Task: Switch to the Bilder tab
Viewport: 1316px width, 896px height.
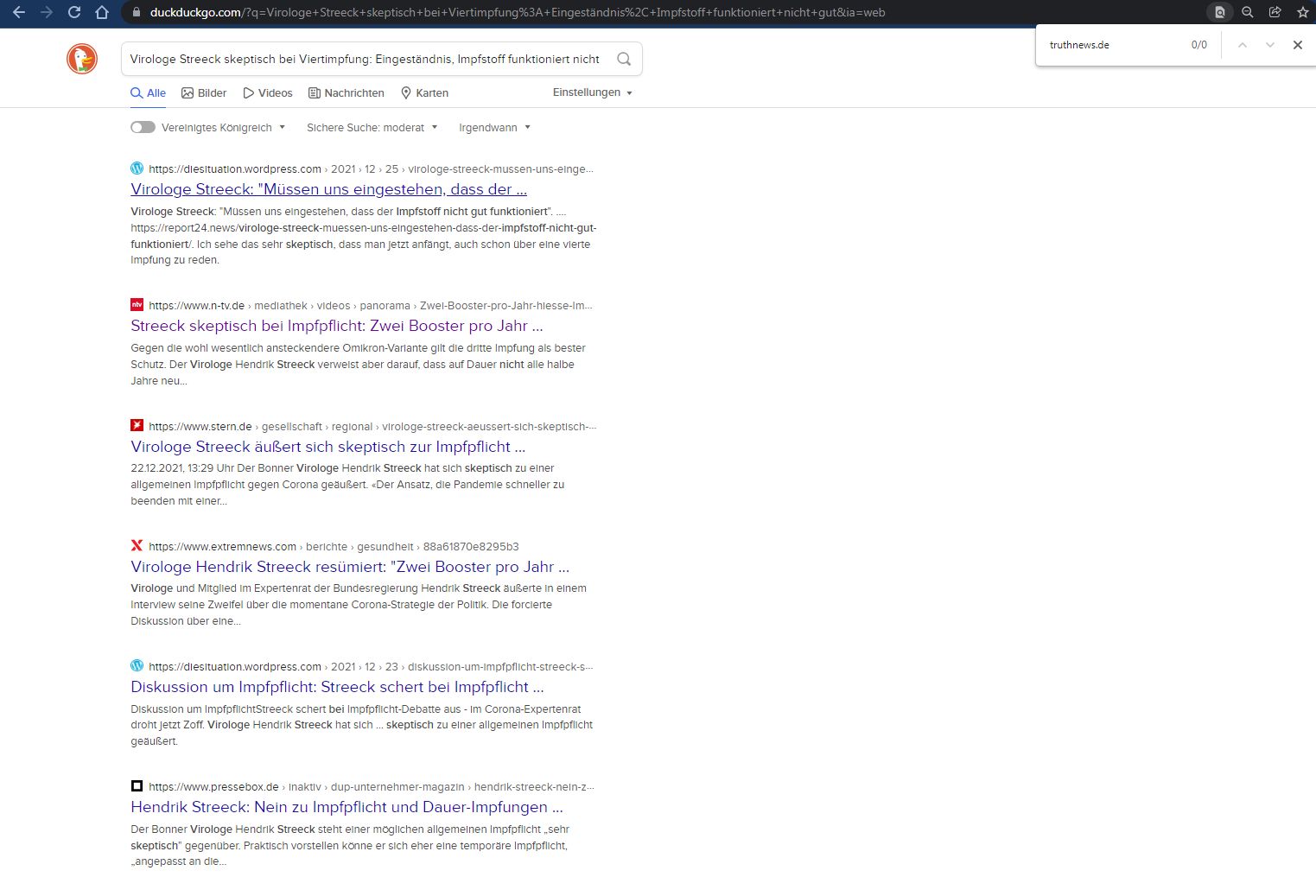Action: [x=204, y=93]
